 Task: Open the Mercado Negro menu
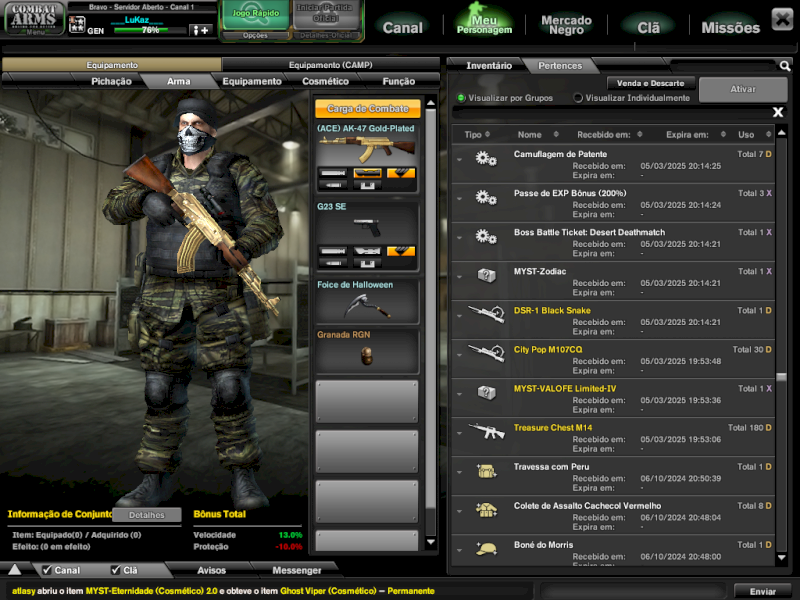(x=566, y=25)
